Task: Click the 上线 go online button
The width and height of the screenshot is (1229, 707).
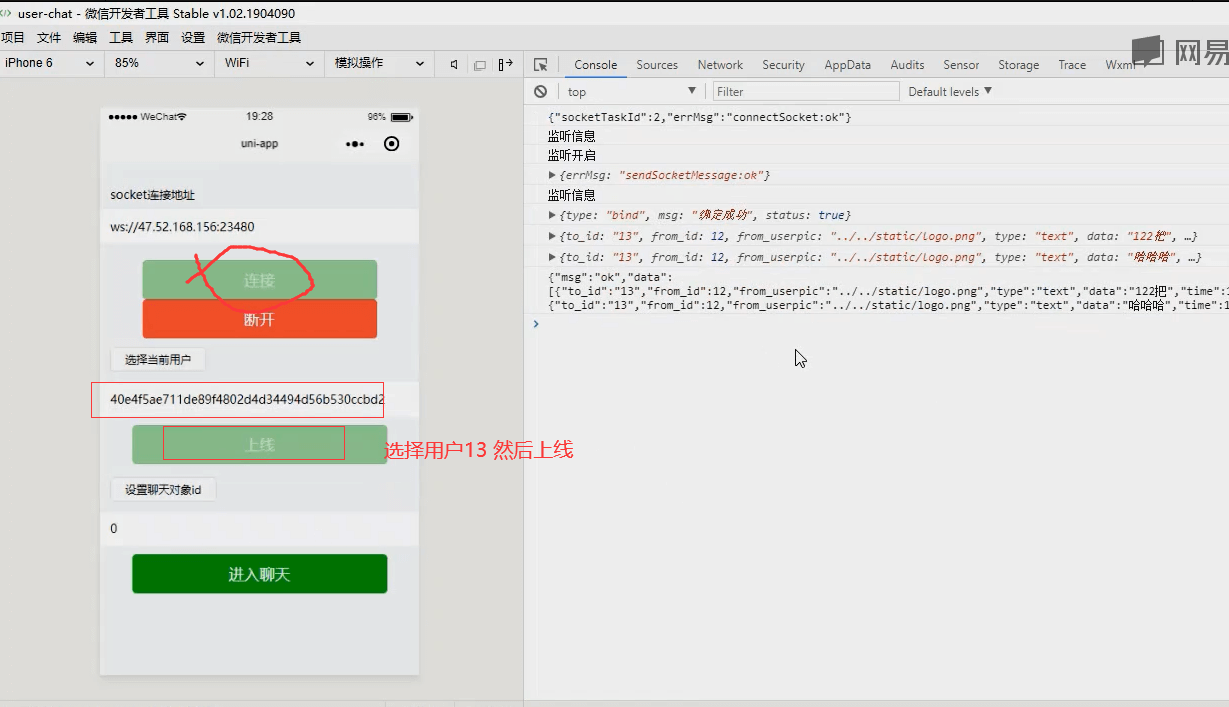Action: click(259, 445)
